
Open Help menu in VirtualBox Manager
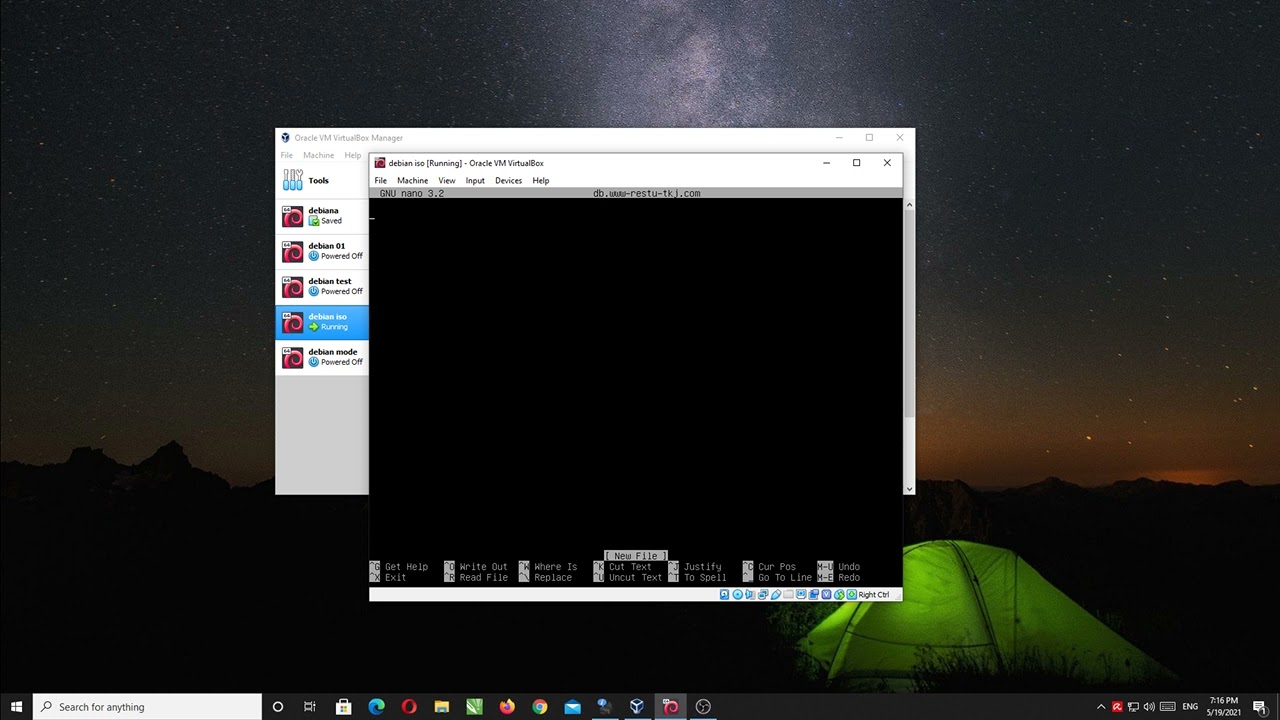click(x=353, y=155)
